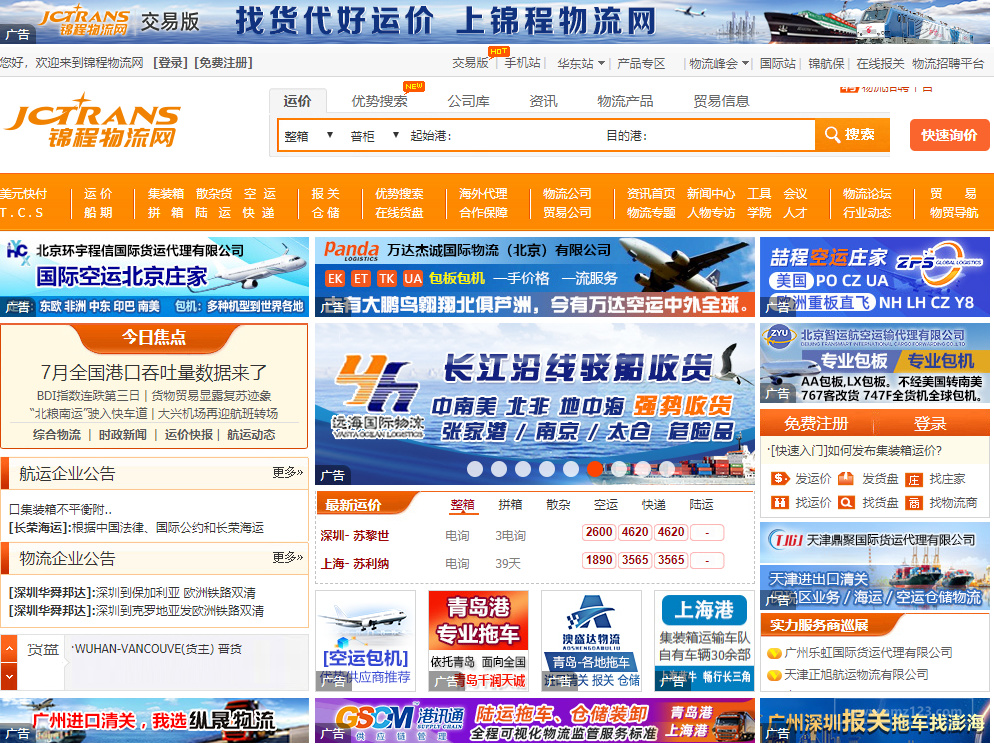
Task: Click bullet icon next to 广州乐虹国际货运代理有限公司
Action: coord(774,653)
